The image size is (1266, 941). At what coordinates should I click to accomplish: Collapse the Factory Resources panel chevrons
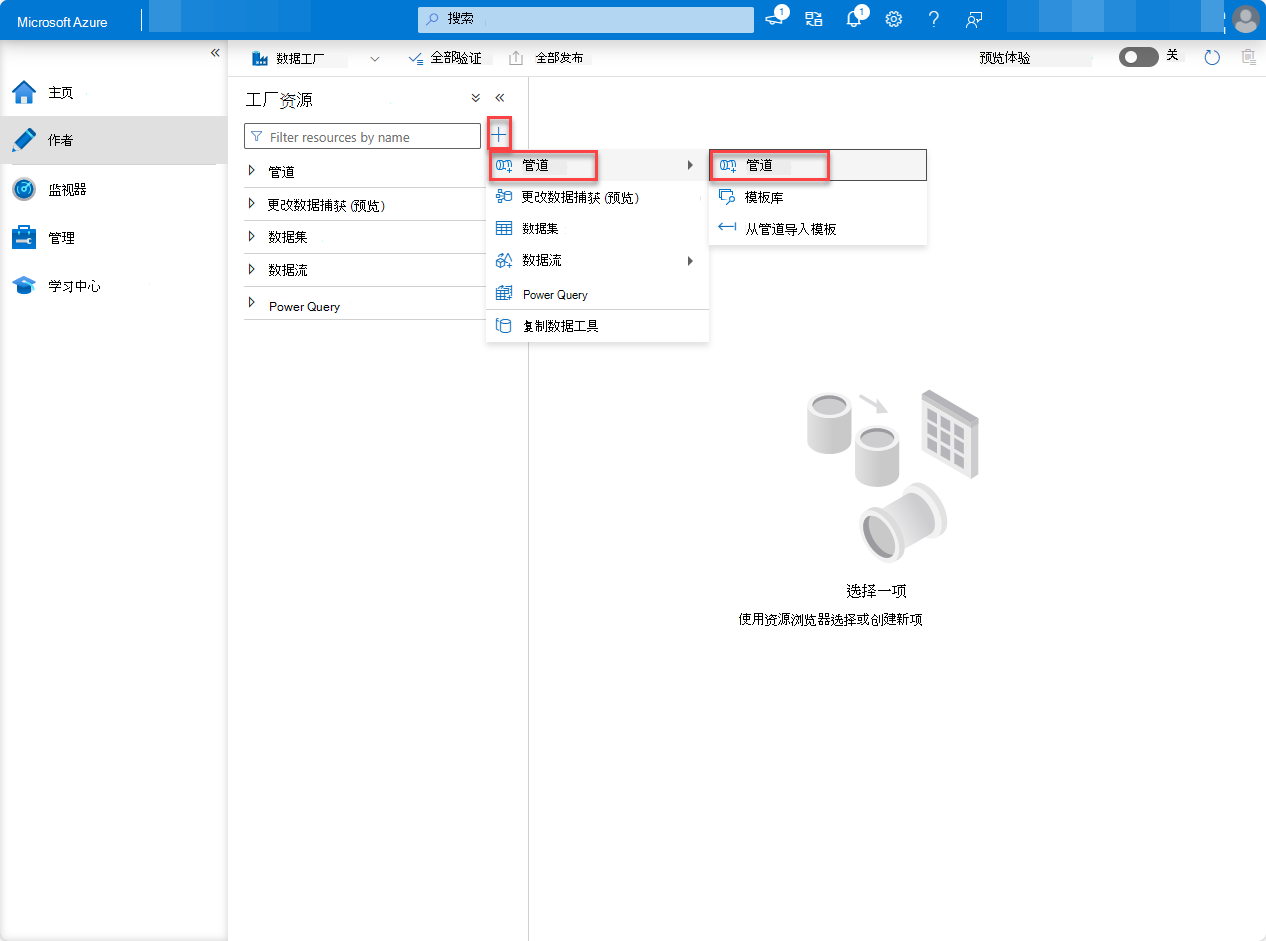[x=500, y=98]
